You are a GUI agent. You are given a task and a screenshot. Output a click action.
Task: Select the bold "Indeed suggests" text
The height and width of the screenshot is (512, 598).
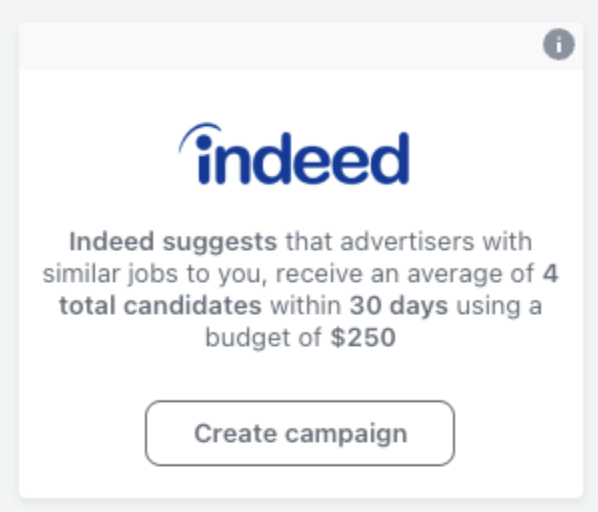173,242
